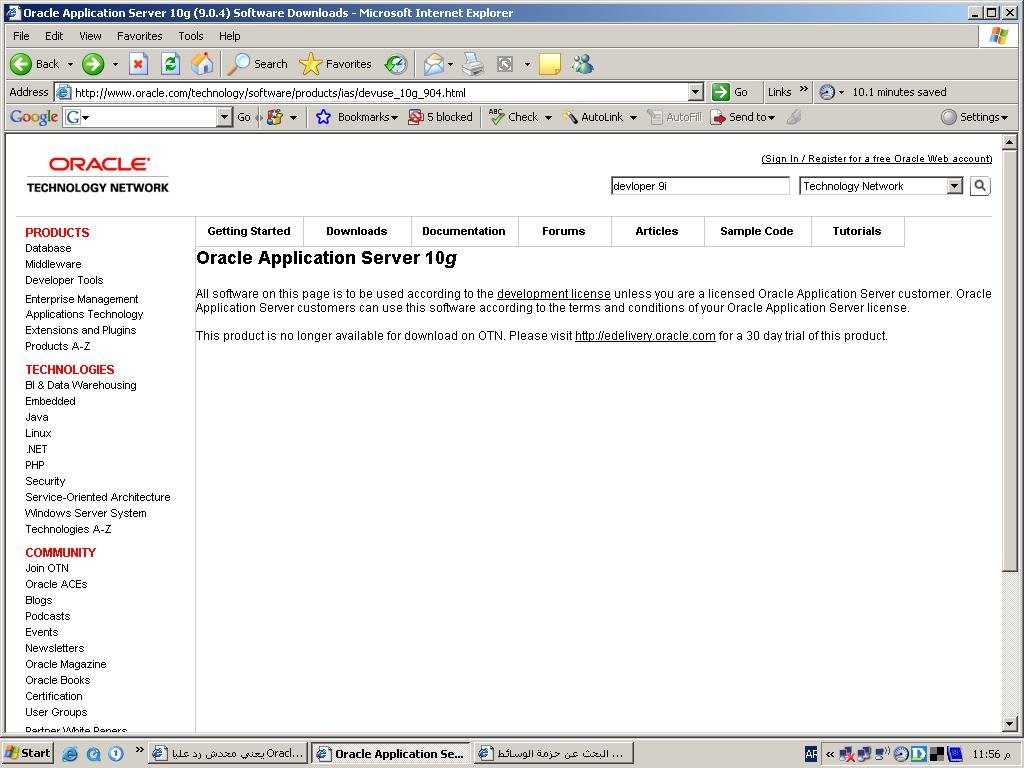Click the scroll down arrow of the page
This screenshot has height=768, width=1024.
click(1009, 723)
